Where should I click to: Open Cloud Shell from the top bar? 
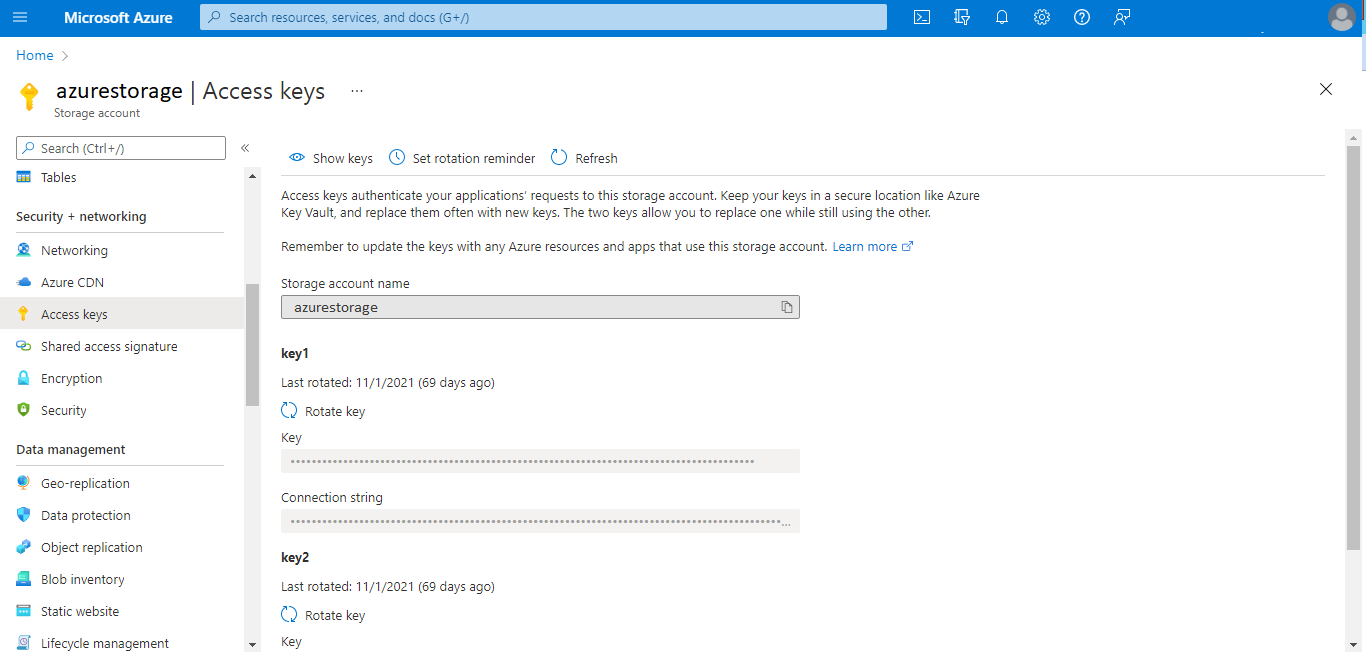point(922,17)
